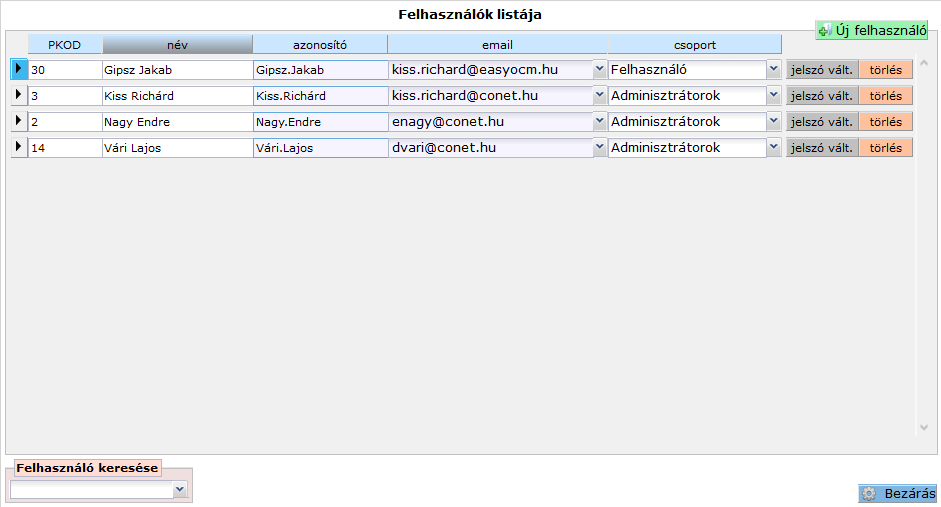Expand the csoport dropdown for Vári Lajos
Image resolution: width=941 pixels, height=507 pixels.
(x=773, y=148)
